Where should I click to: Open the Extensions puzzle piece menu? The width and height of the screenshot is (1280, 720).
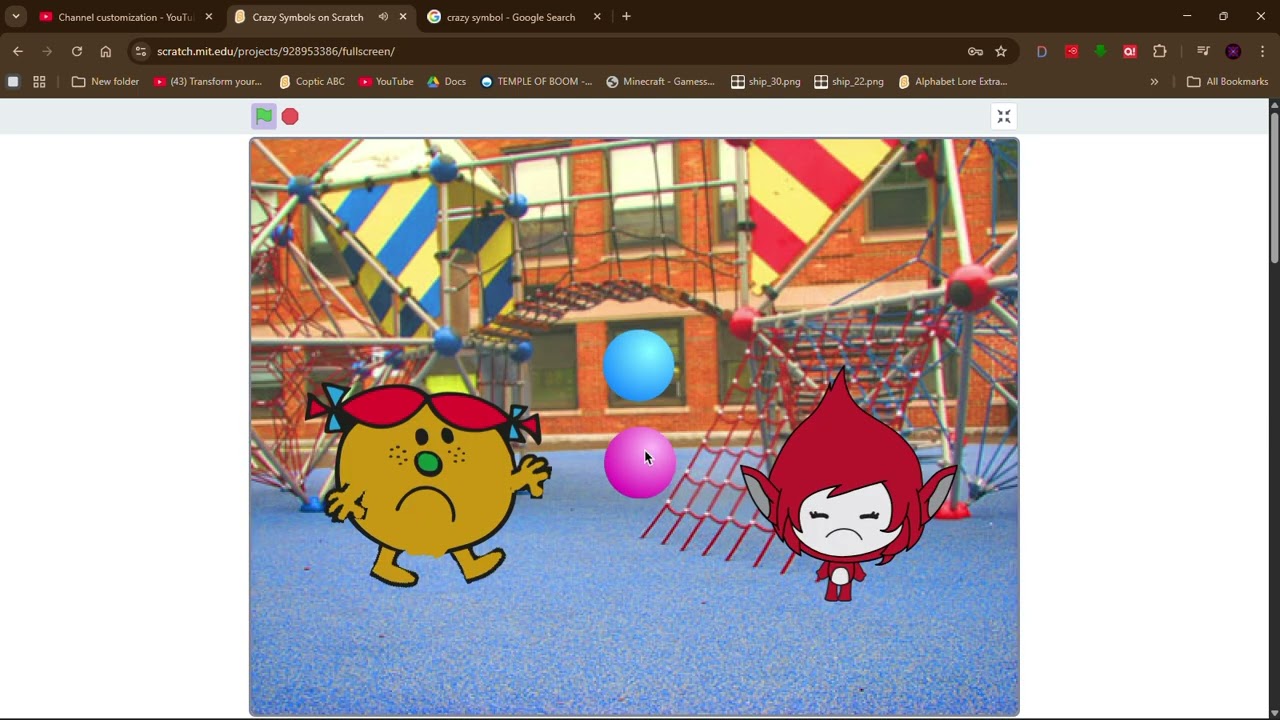pos(1160,51)
